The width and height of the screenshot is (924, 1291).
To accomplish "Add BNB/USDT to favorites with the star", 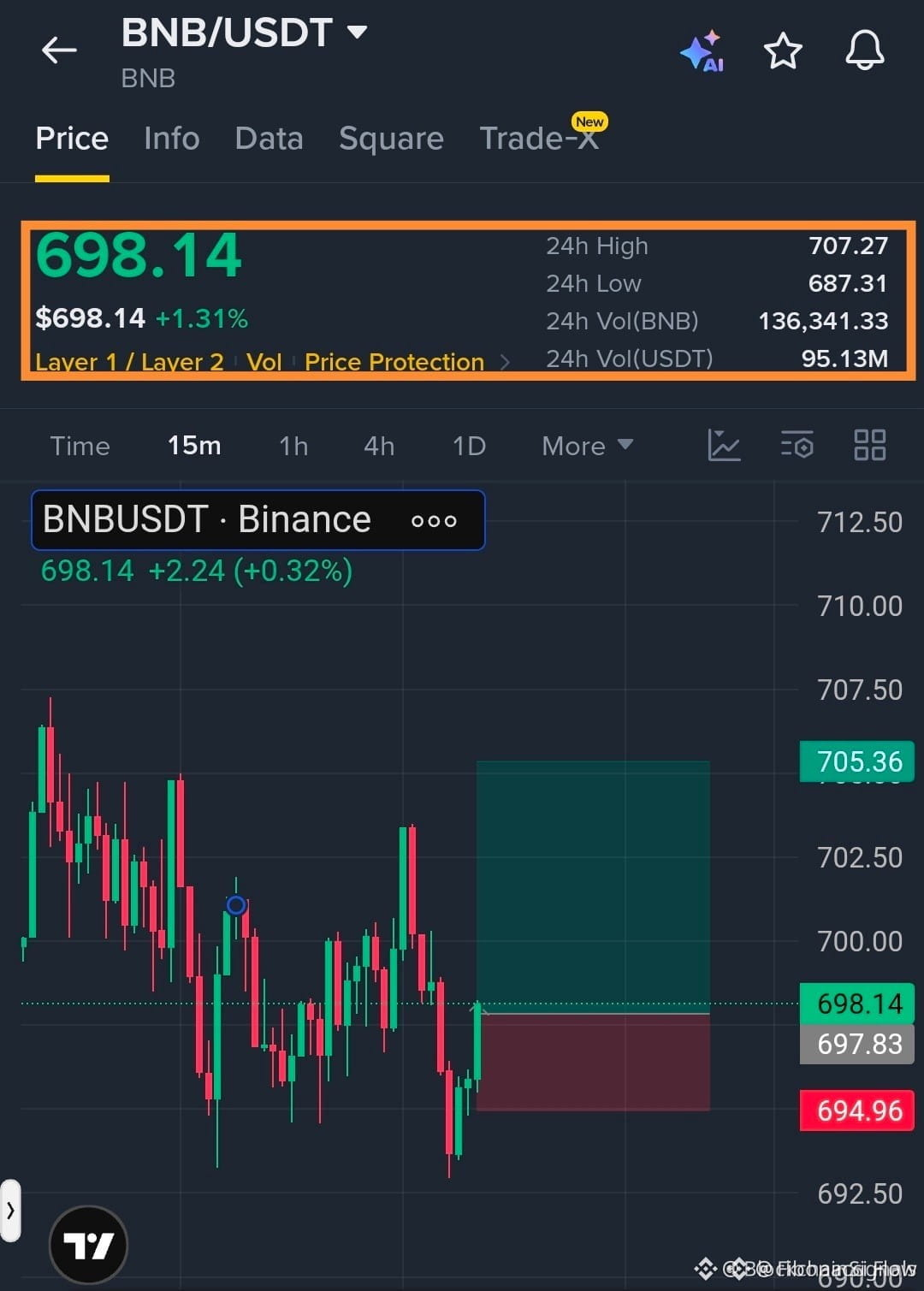I will coord(783,51).
